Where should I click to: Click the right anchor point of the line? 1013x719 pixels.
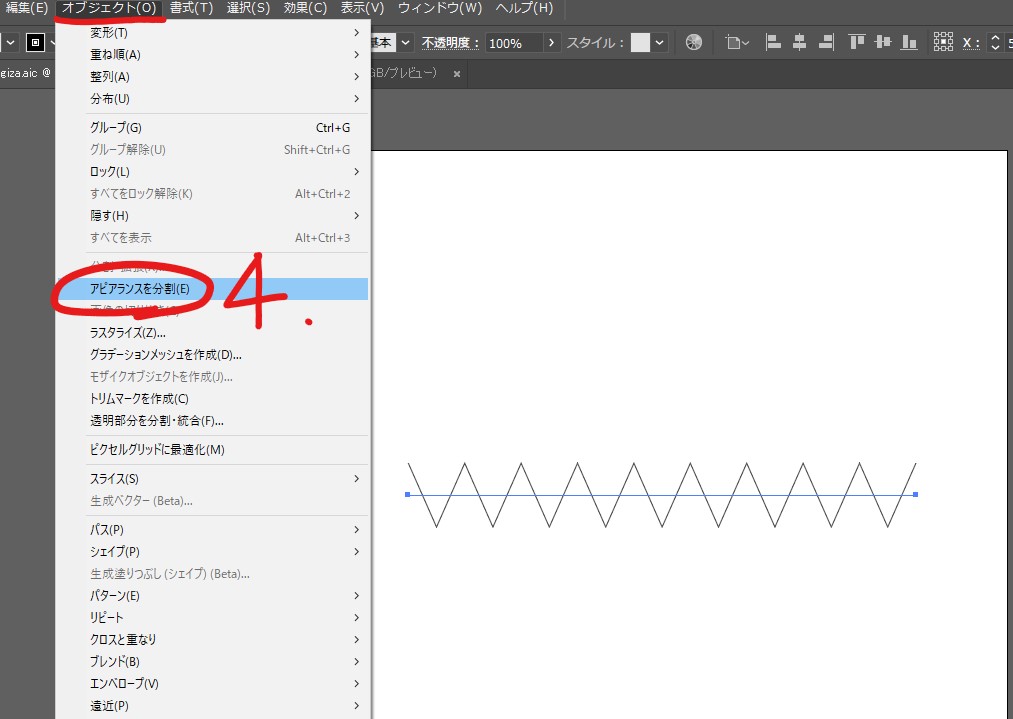pyautogui.click(x=916, y=495)
